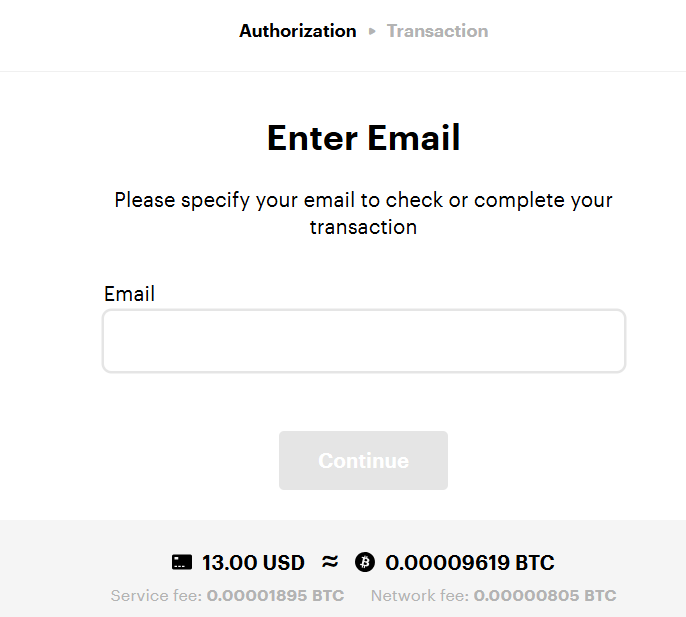Viewport: 686px width, 617px height.
Task: Click the Service fee label
Action: point(156,596)
